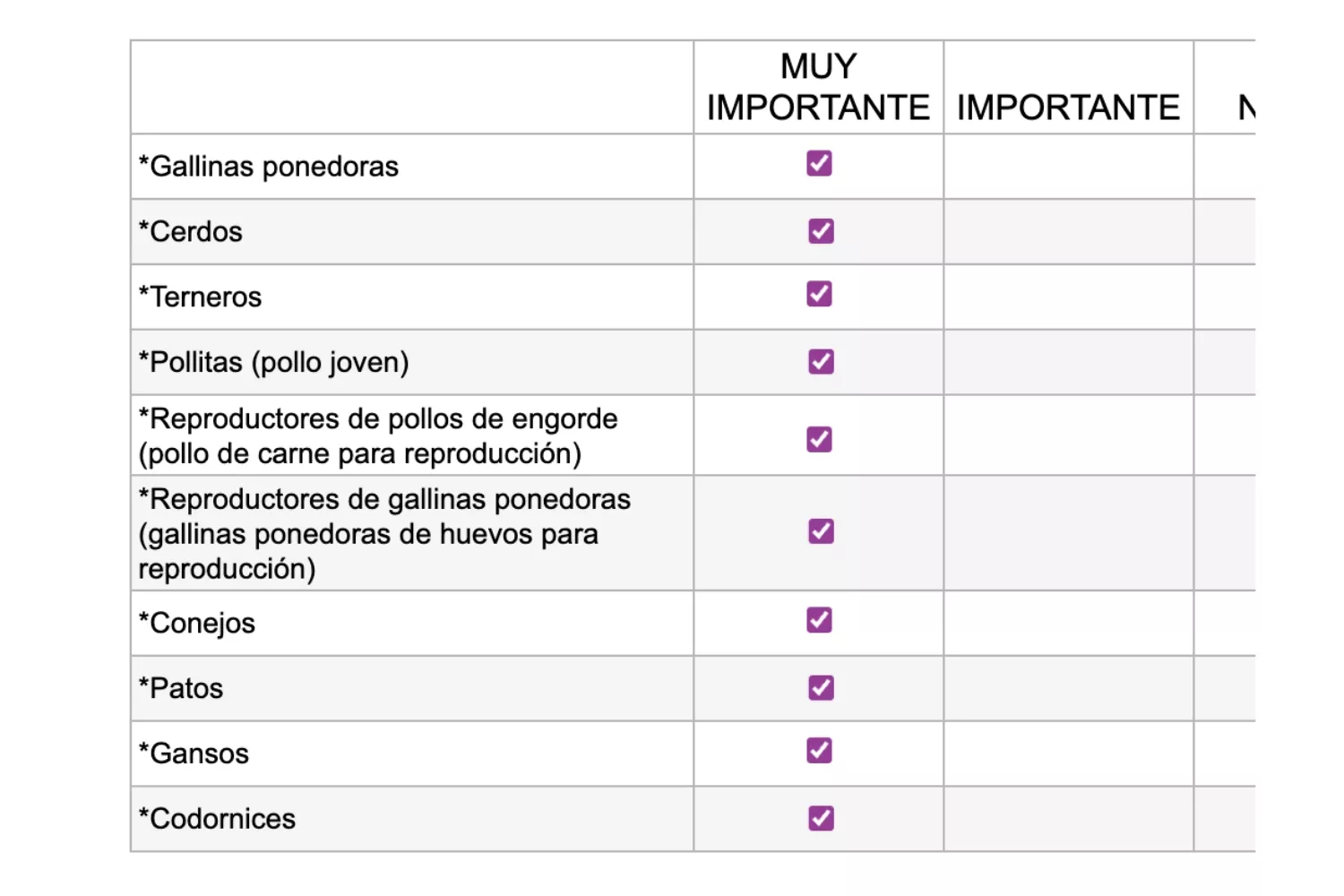The image size is (1344, 896).
Task: Click the IMPORTANTE column header
Action: (x=1067, y=106)
